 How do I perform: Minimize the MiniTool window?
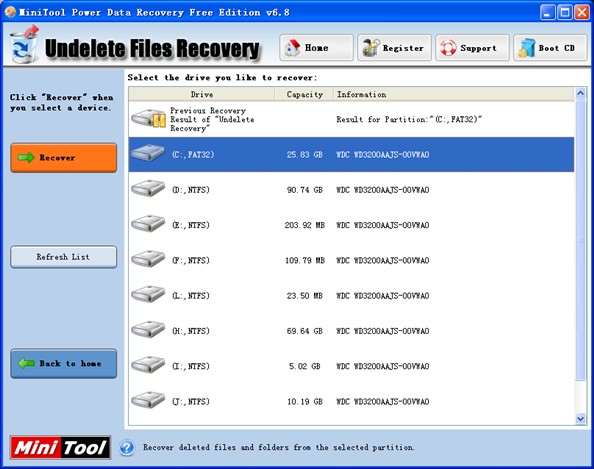point(547,13)
